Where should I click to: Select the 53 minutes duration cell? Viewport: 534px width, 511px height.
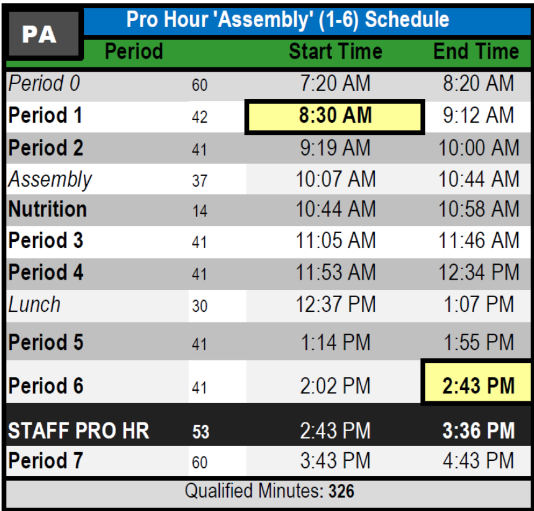201,432
